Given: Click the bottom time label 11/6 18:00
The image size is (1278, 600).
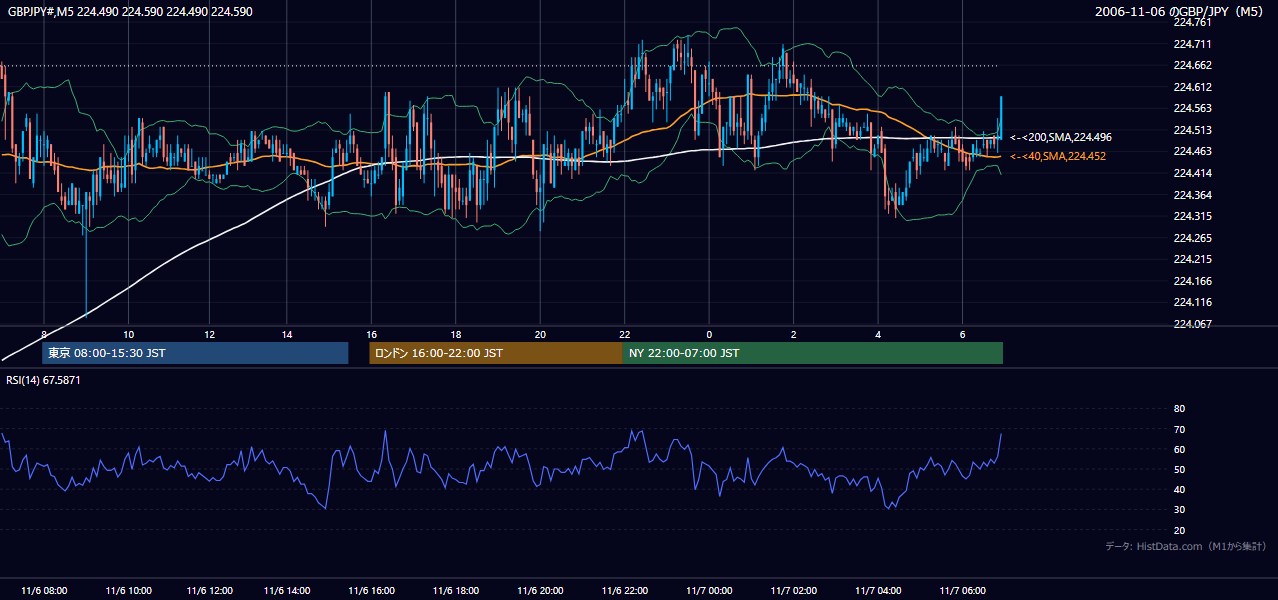Looking at the screenshot, I should 457,591.
